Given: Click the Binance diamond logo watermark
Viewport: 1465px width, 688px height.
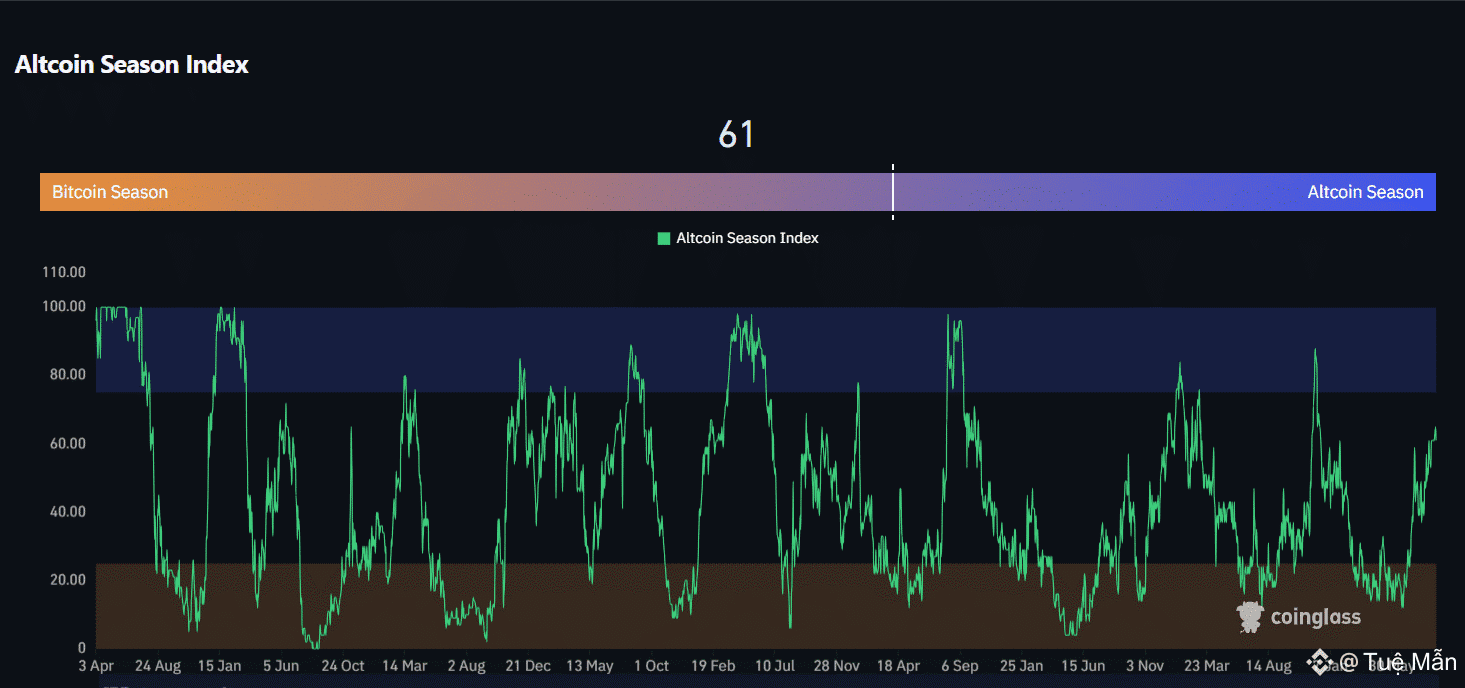Looking at the screenshot, I should [x=1320, y=662].
